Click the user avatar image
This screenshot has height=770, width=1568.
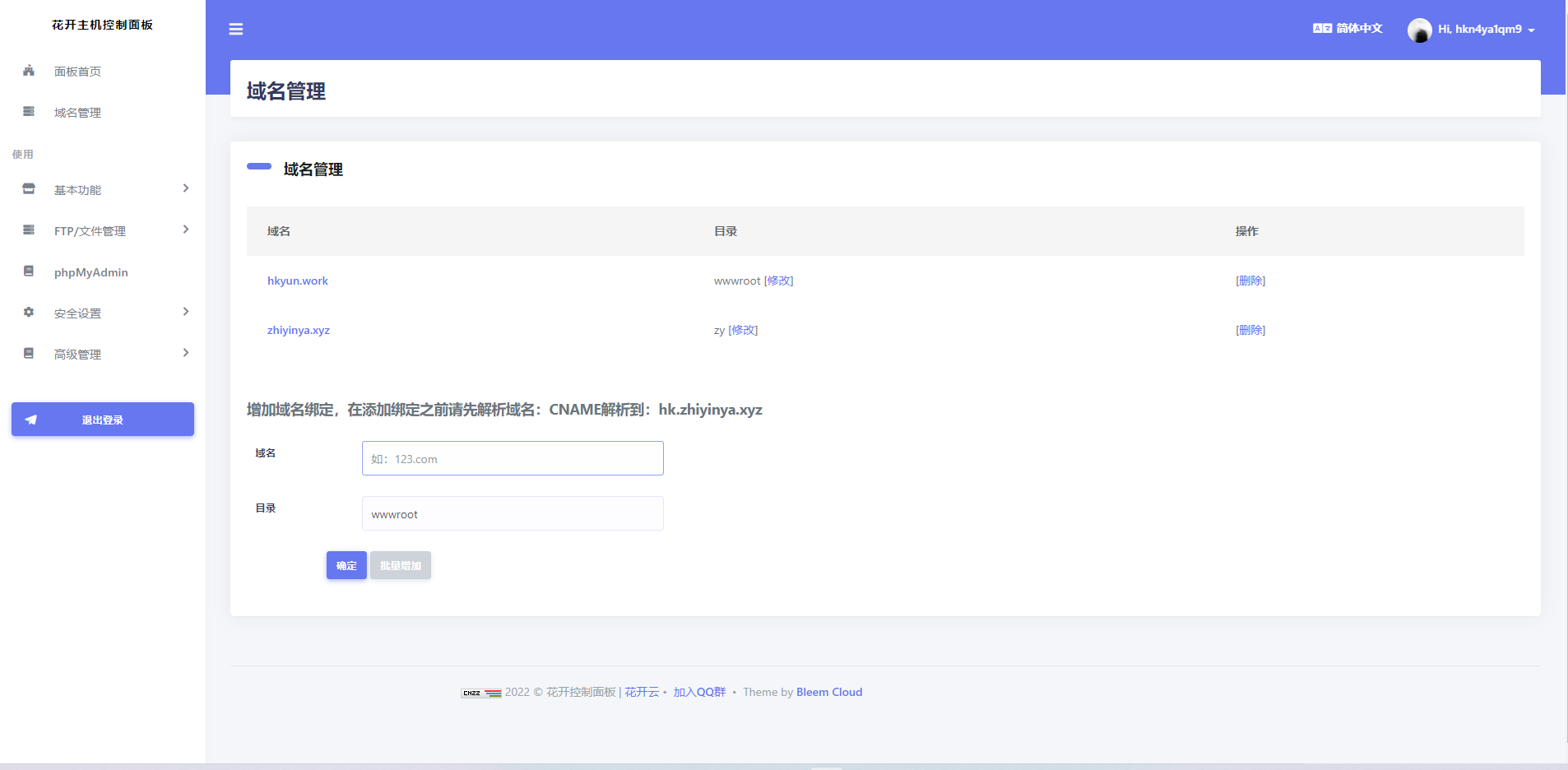tap(1419, 30)
